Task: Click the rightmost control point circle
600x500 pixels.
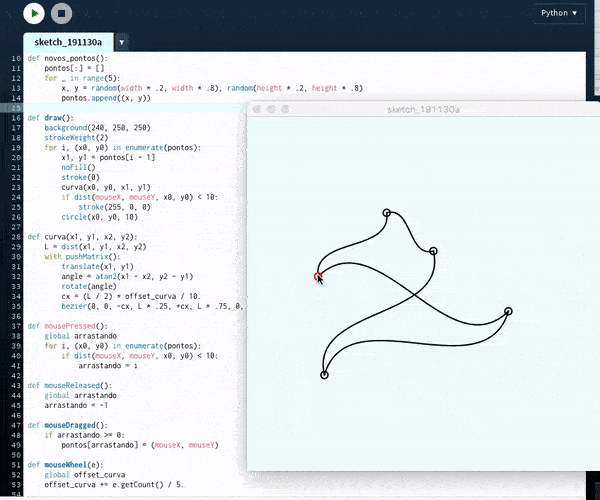Action: click(508, 312)
